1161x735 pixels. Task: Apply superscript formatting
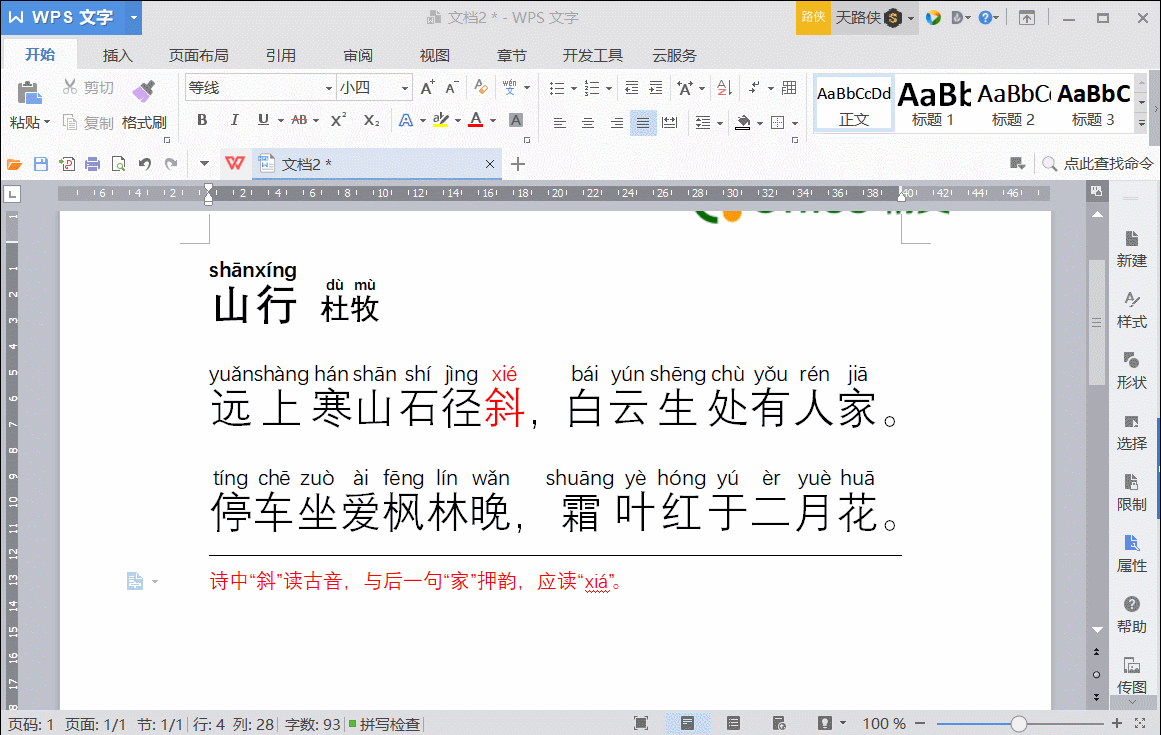338,120
